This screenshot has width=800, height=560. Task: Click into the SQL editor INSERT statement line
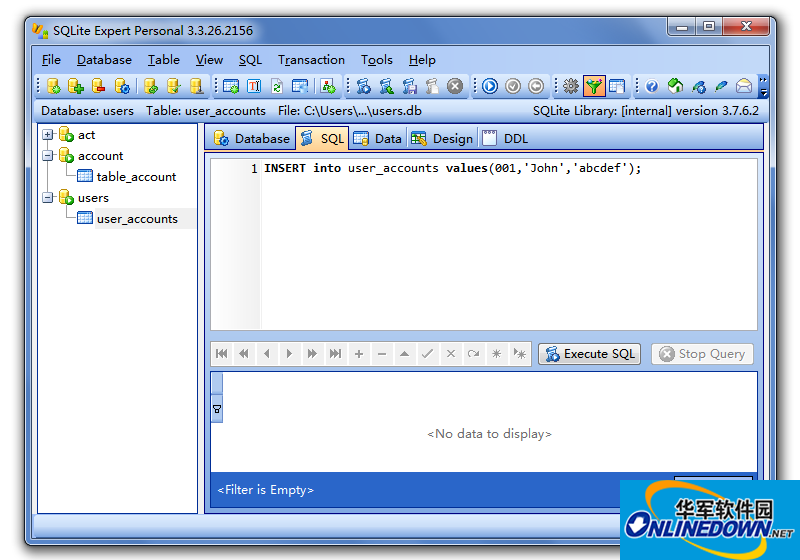click(x=452, y=168)
